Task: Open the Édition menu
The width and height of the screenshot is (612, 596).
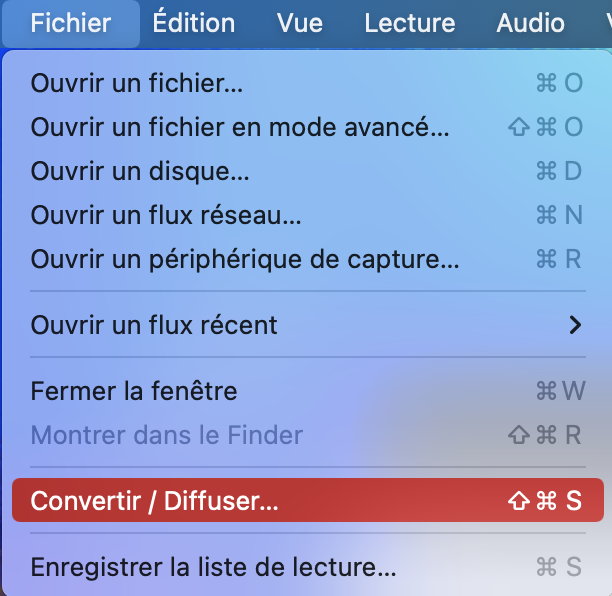Action: [x=194, y=23]
